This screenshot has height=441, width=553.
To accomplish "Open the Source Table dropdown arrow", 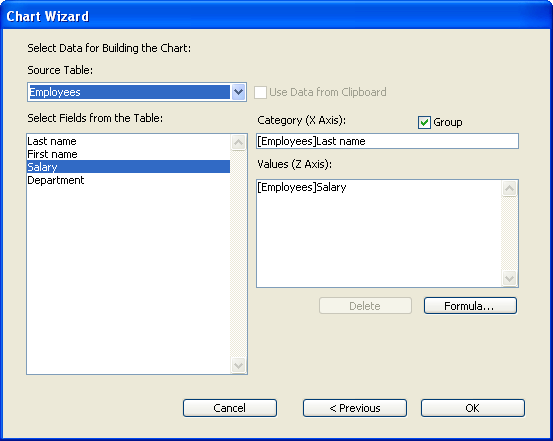I will (238, 92).
